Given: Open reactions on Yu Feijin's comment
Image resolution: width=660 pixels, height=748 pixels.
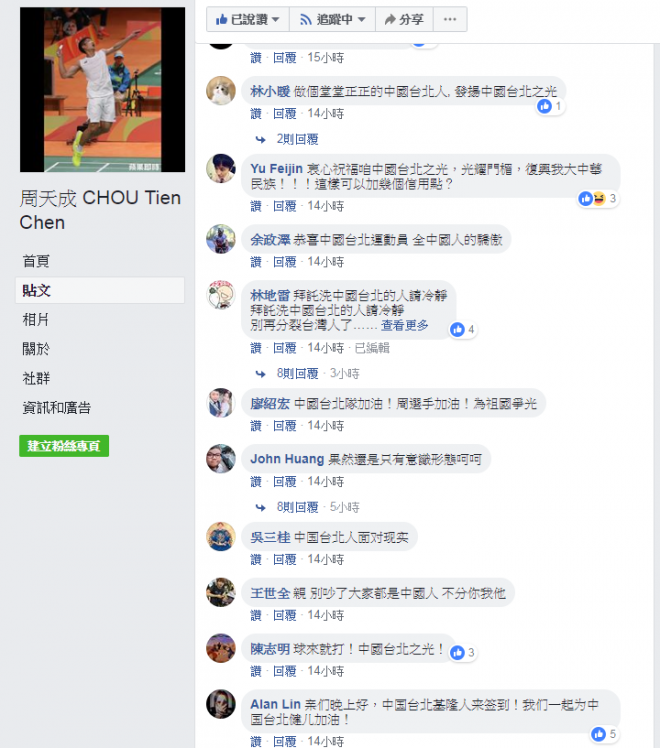Looking at the screenshot, I should pos(598,198).
